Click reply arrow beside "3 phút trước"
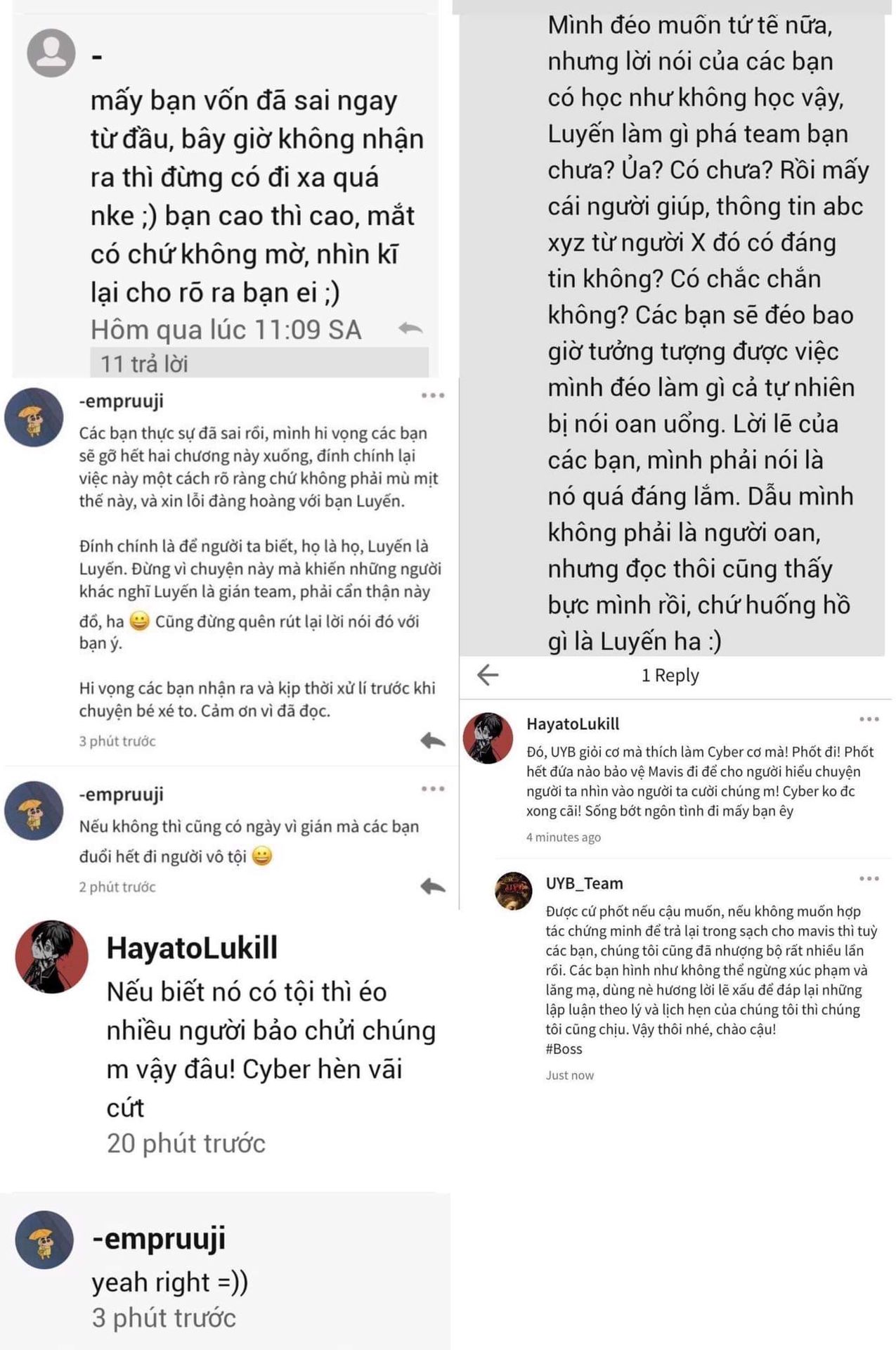Viewport: 896px width, 1350px height. point(433,740)
